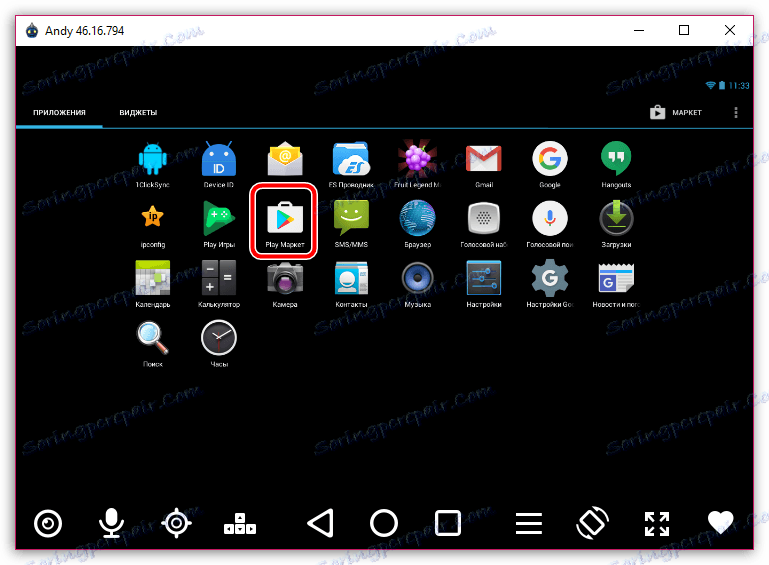Screen dimensions: 769x565
Task: Rotate the screen orientation
Action: [x=592, y=523]
